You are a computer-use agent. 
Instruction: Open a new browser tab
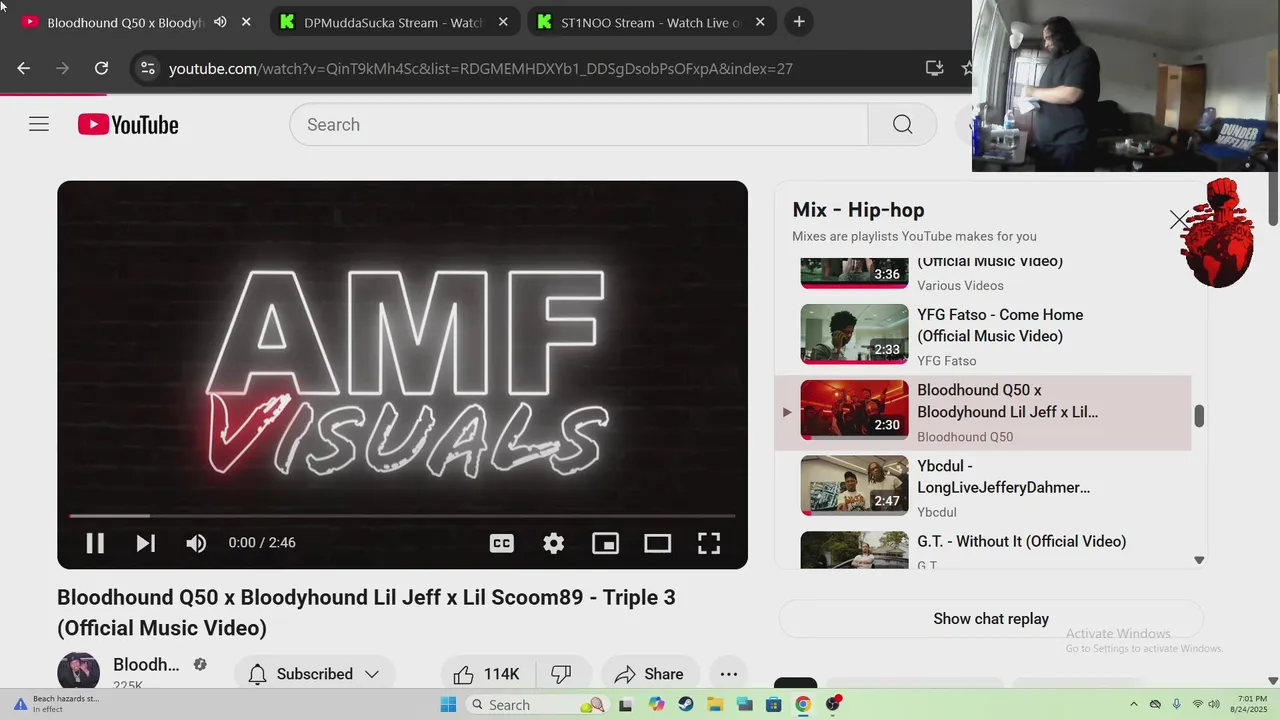pyautogui.click(x=798, y=22)
